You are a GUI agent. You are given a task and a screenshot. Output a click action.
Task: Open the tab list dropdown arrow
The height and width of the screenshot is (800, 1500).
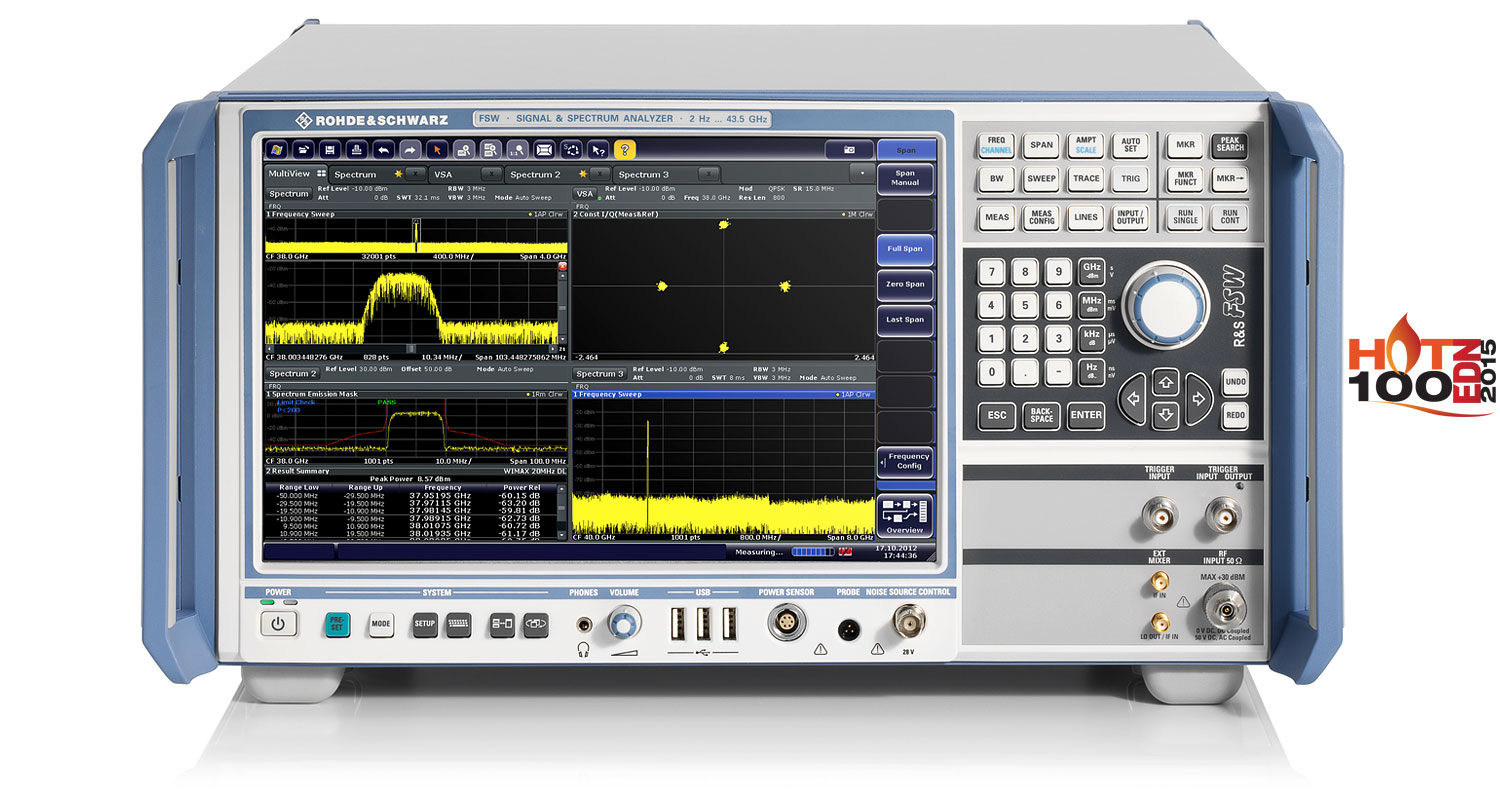[863, 174]
